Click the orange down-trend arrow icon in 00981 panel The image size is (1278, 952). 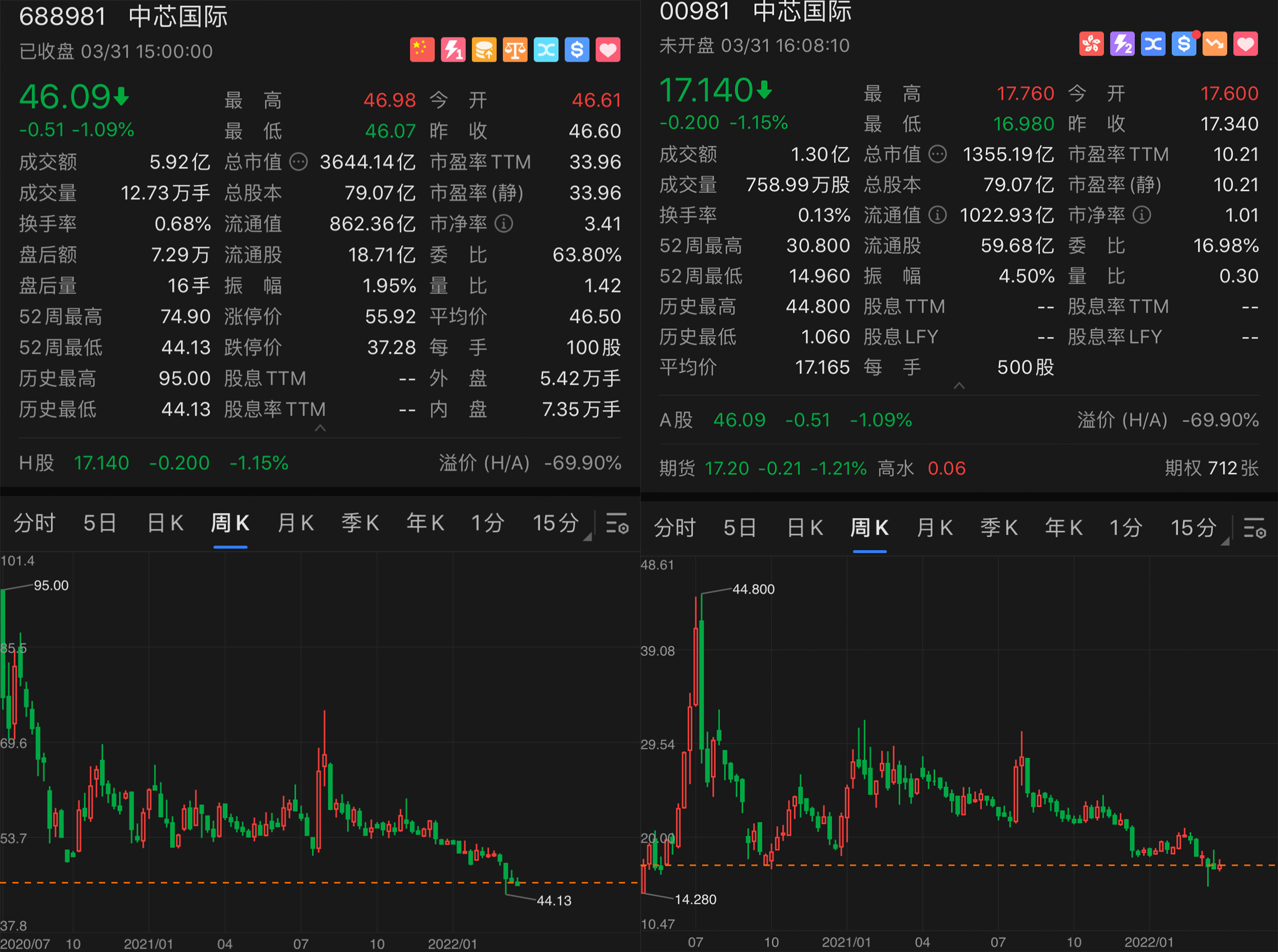[x=1215, y=44]
